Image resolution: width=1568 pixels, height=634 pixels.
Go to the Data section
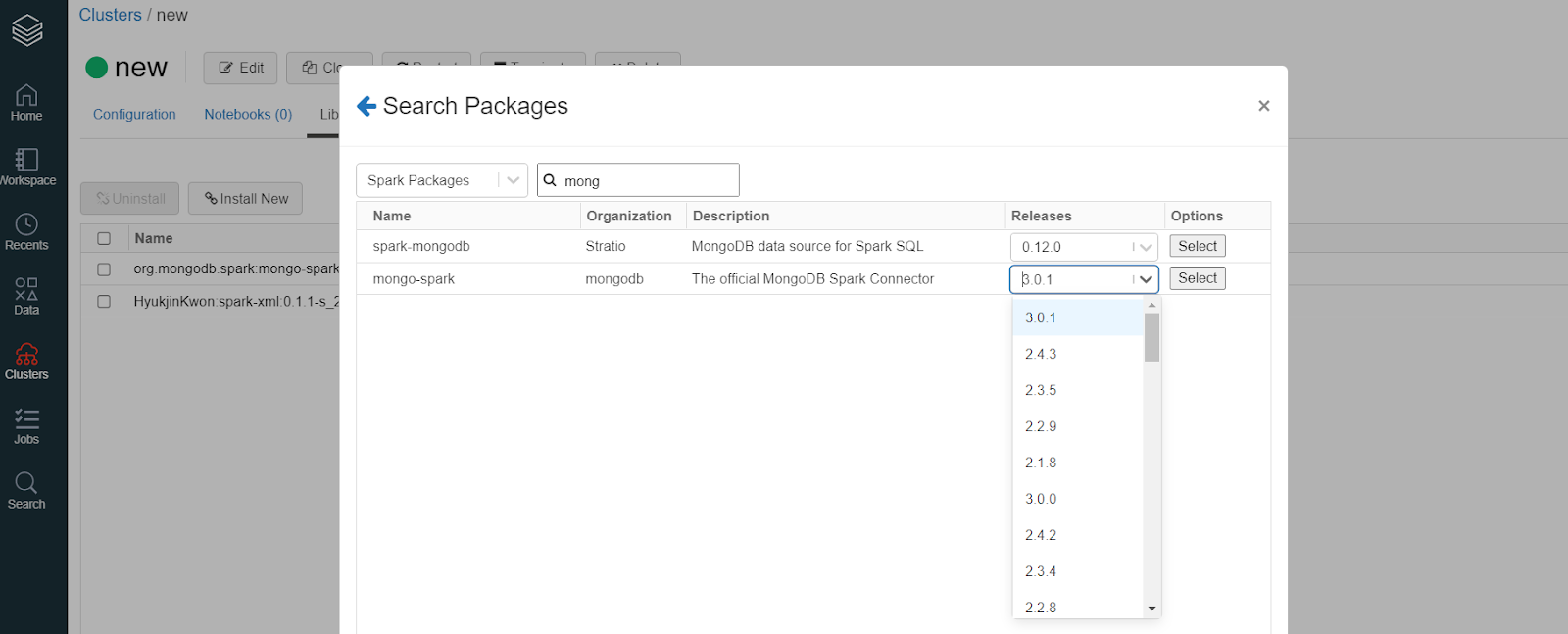pyautogui.click(x=26, y=296)
